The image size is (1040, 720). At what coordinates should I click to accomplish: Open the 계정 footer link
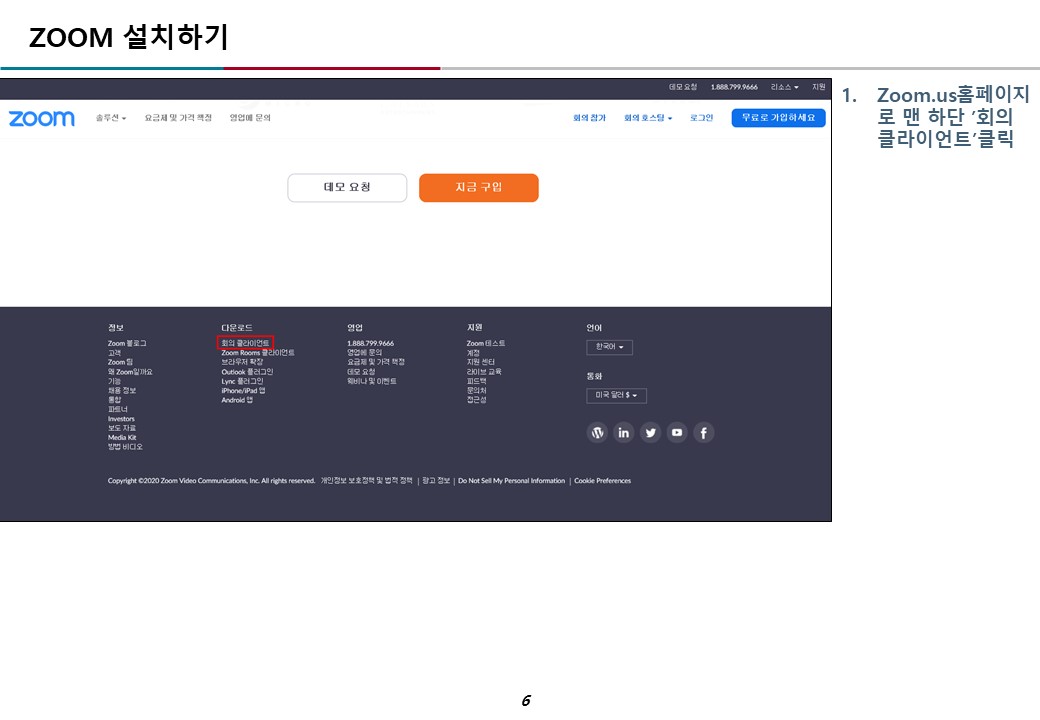click(473, 353)
